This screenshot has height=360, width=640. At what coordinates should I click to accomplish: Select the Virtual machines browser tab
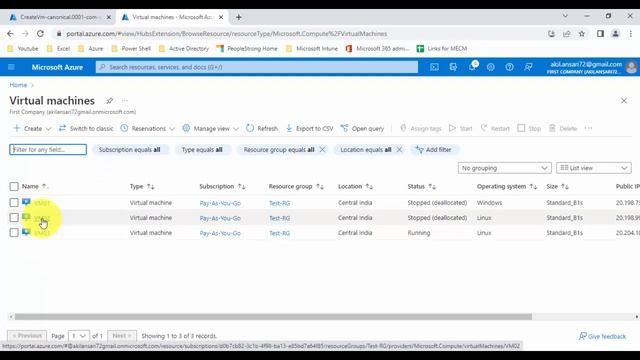(x=172, y=17)
